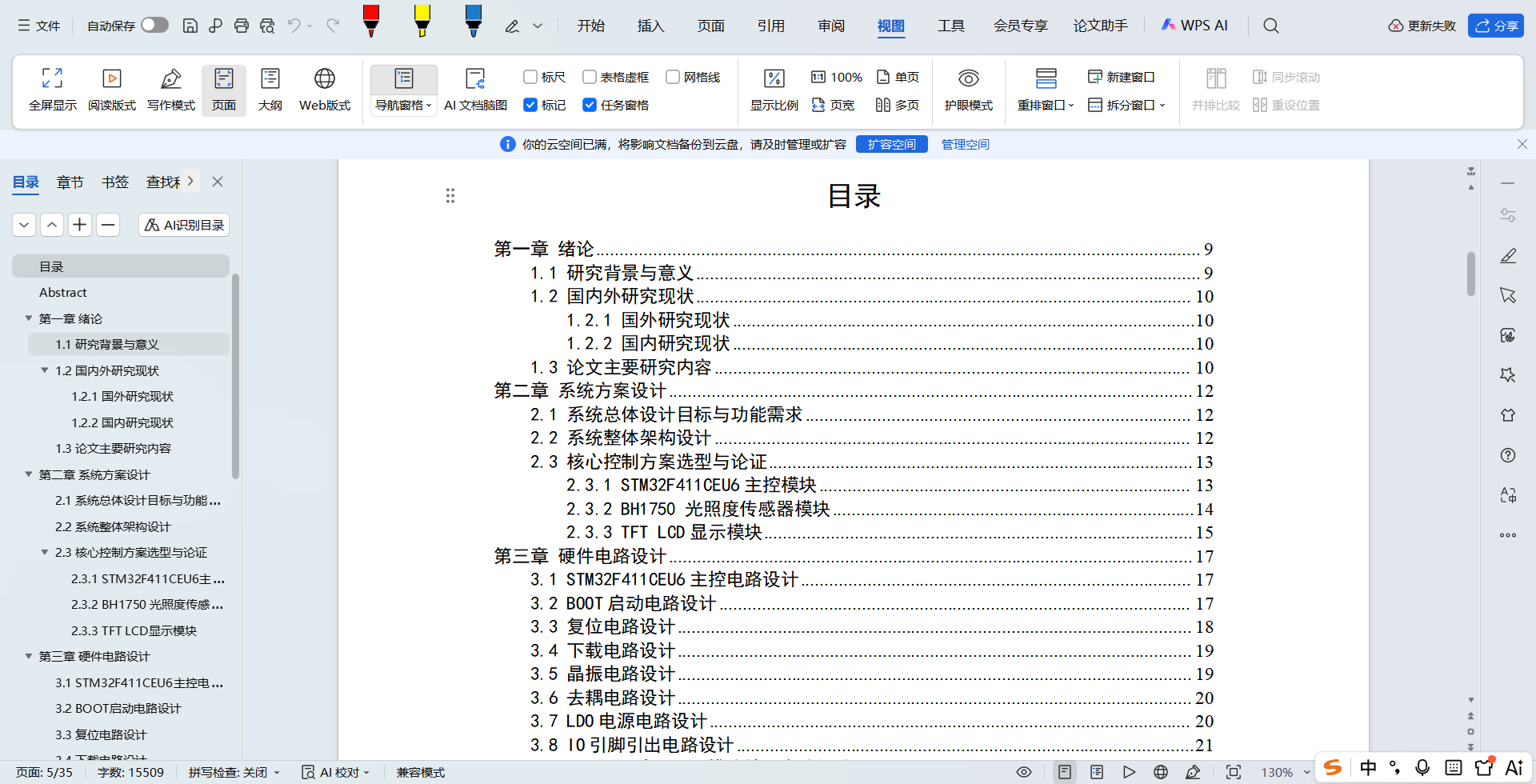Toggle the ruler checkbox
This screenshot has width=1536, height=784.
(530, 77)
